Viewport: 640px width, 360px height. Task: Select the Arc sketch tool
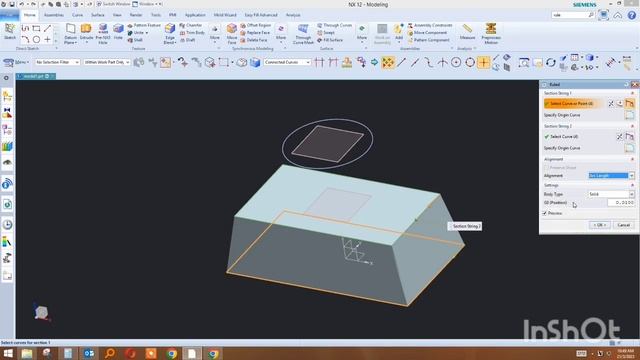(x=25, y=40)
